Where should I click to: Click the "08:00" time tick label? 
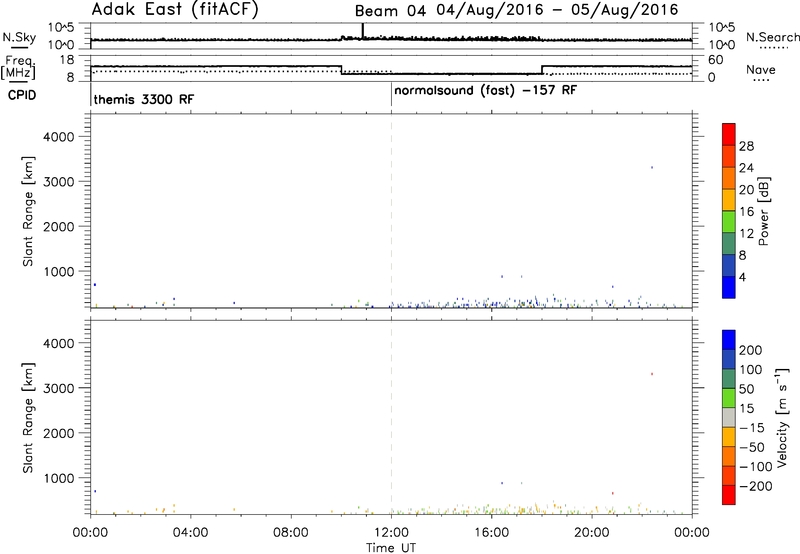290,533
